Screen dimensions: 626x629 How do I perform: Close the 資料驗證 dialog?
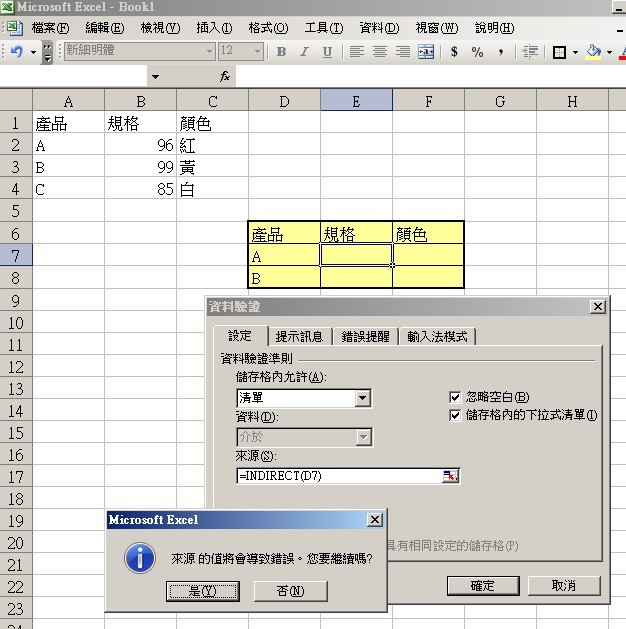coord(598,307)
